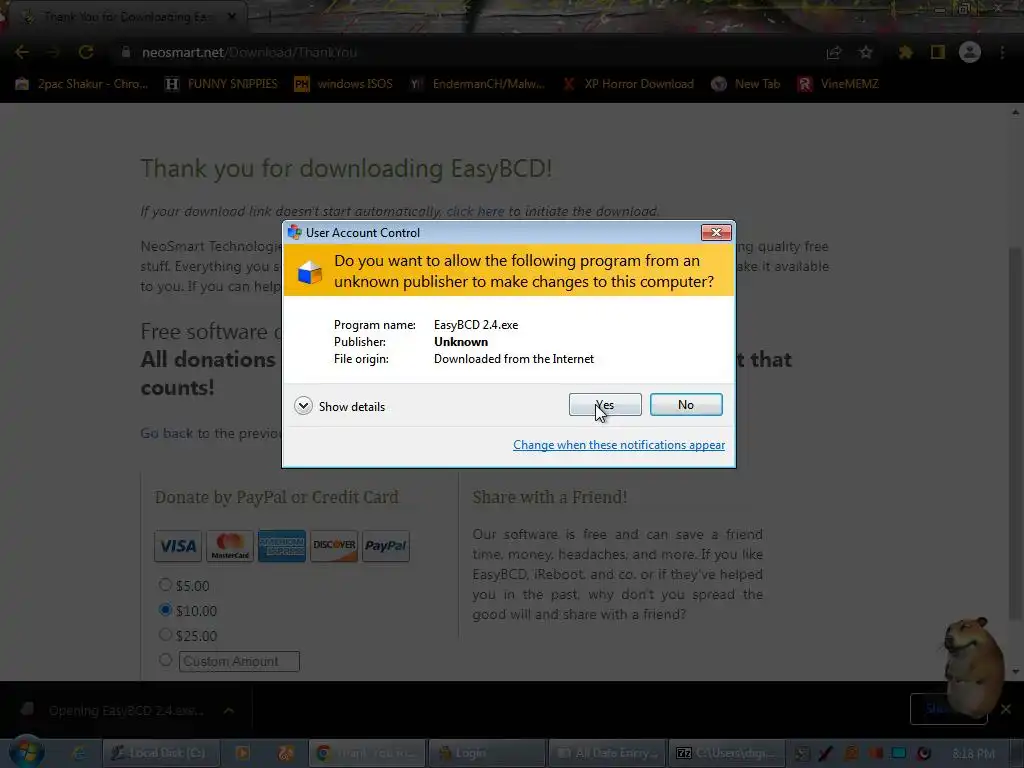
Task: Open Chrome extensions puzzle icon
Action: click(x=905, y=52)
